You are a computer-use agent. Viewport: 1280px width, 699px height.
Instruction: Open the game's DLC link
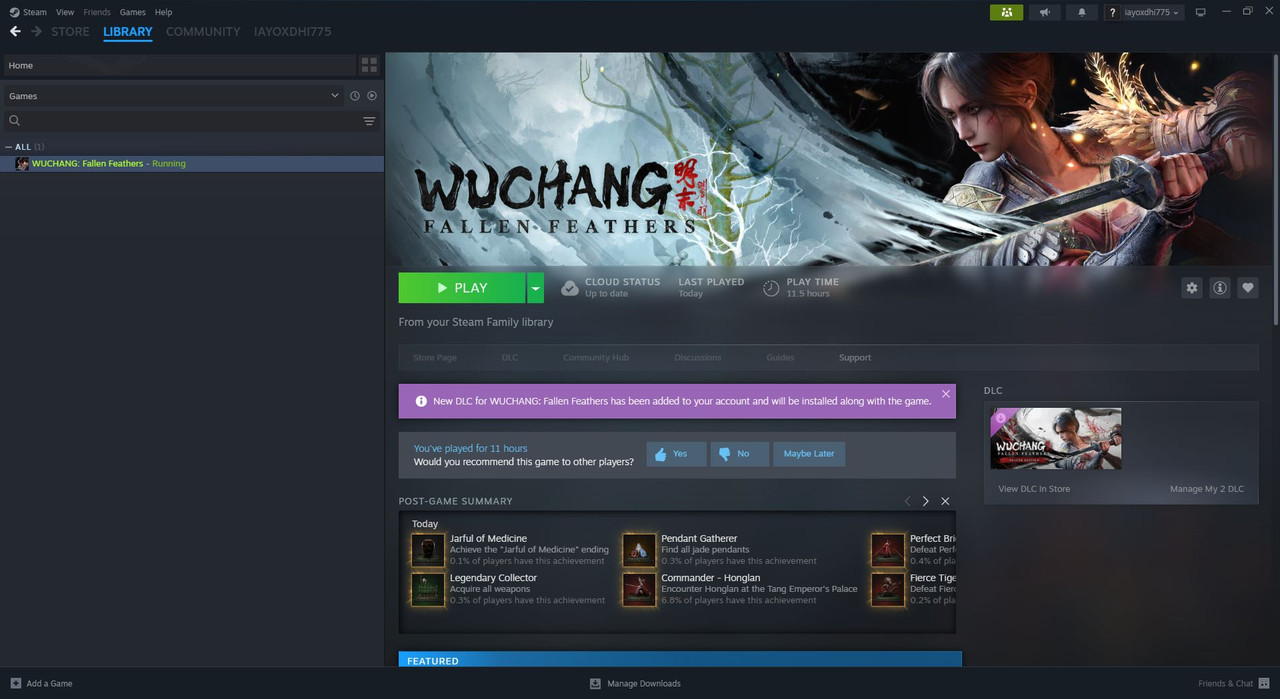(x=510, y=358)
